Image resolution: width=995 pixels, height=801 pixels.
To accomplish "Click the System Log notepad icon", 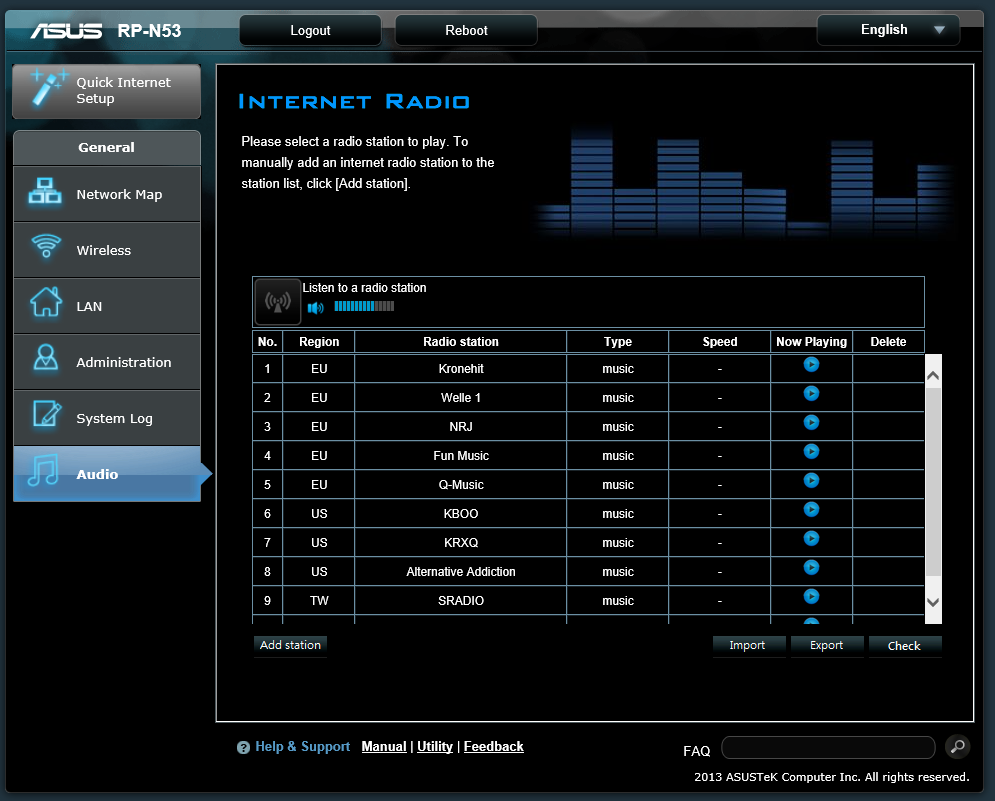I will click(47, 414).
